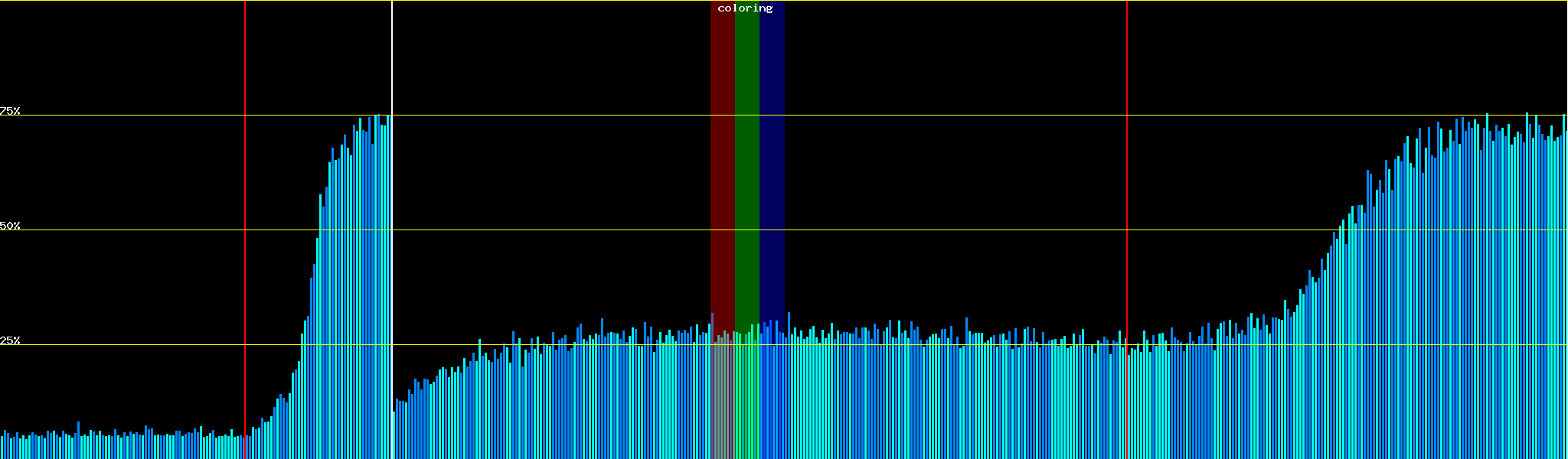Click the gray histogram bars inside red band
This screenshot has height=459, width=1568.
point(722,398)
